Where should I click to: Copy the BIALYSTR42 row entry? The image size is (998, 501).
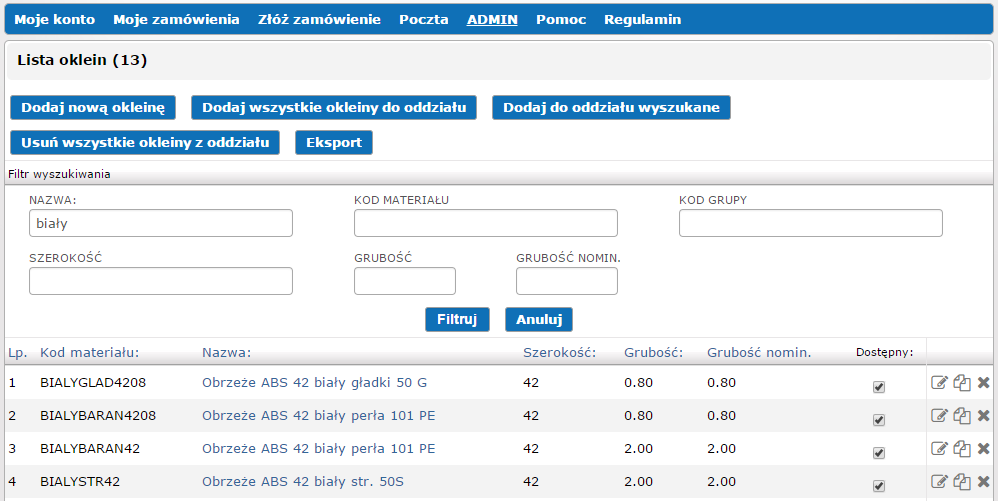click(962, 482)
